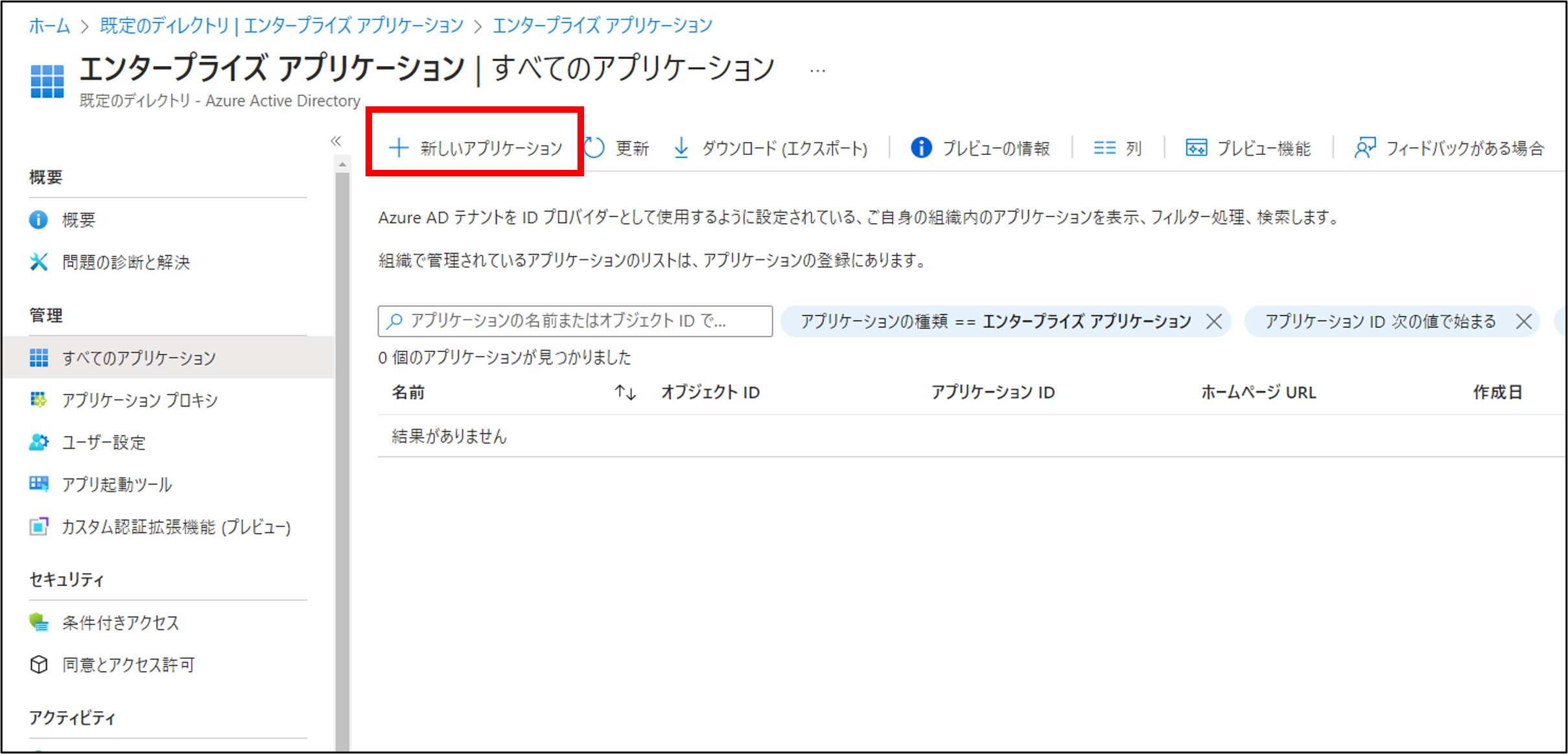
Task: Open アプリケーション プロキシ menu item
Action: [139, 400]
